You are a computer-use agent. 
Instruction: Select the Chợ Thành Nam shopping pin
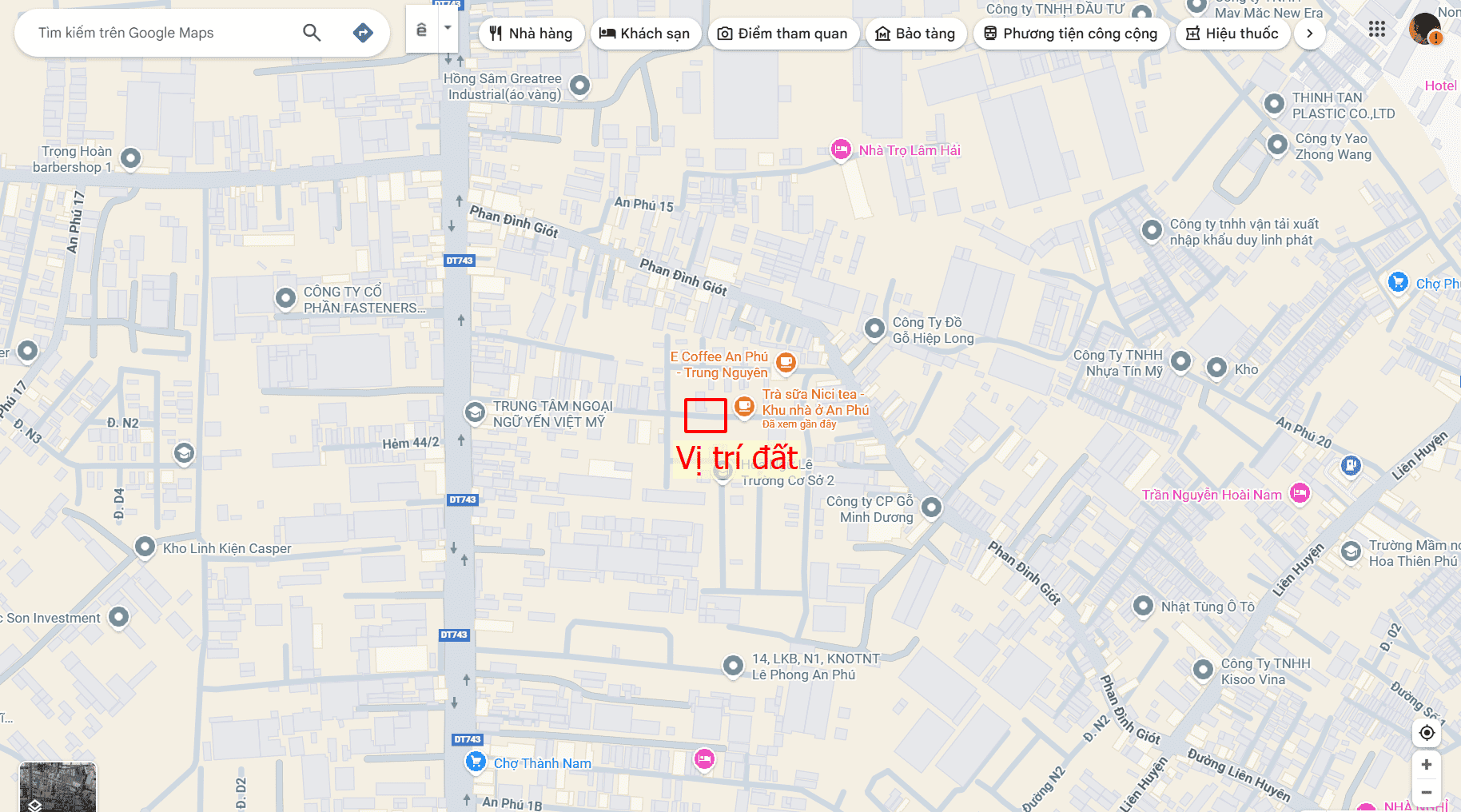(x=476, y=762)
